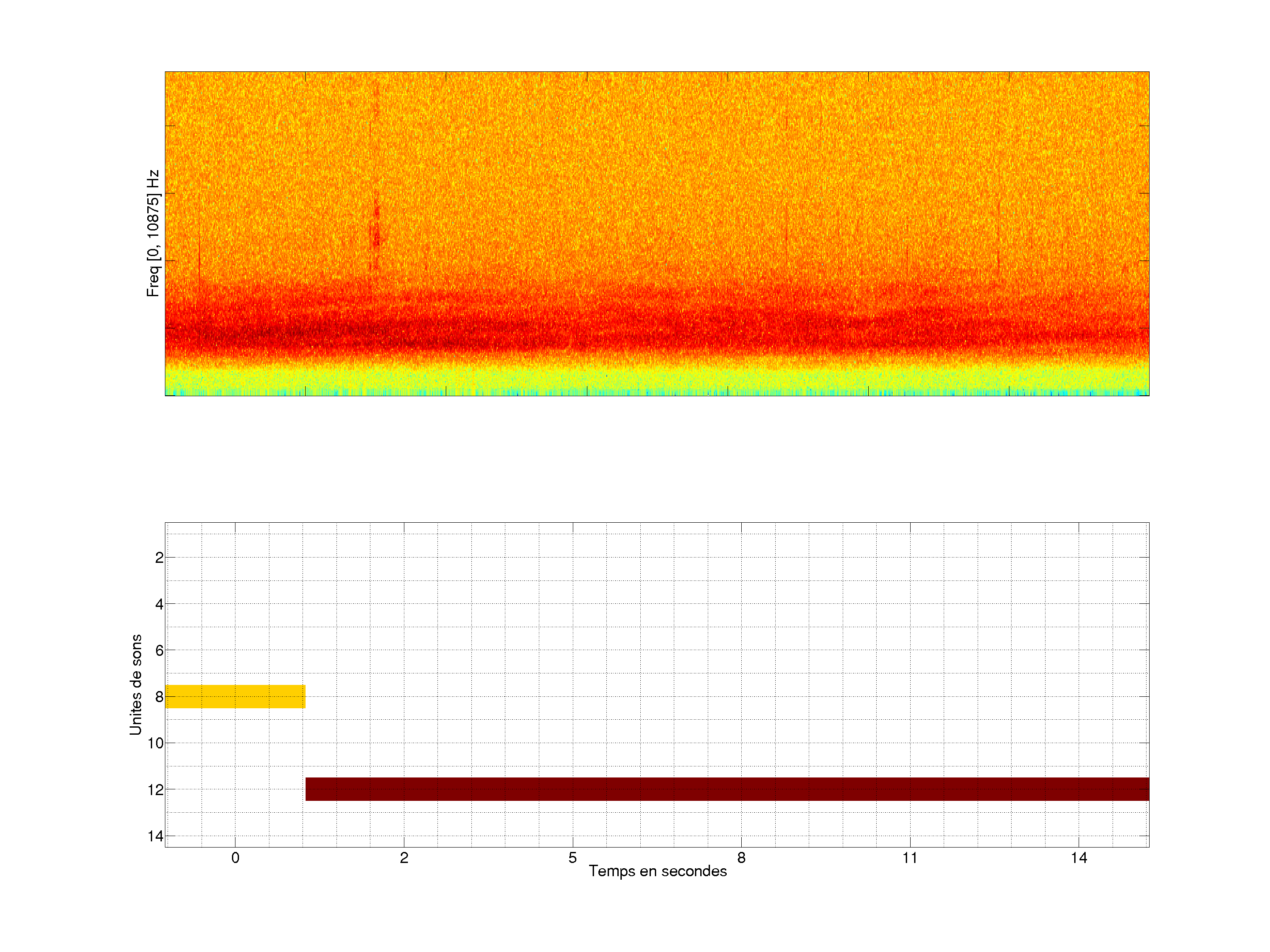The width and height of the screenshot is (1270, 952).
Task: Select x-axis tick label 11
Action: tap(909, 858)
